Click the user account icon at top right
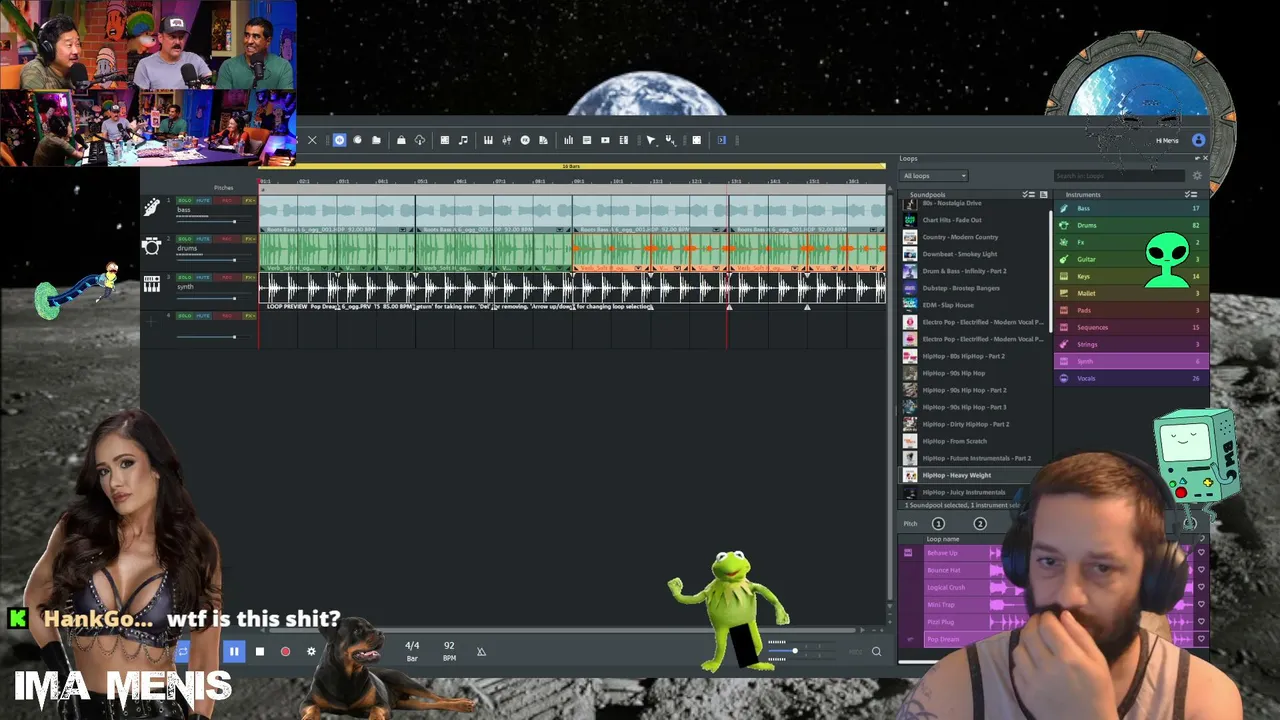The image size is (1280, 720). tap(1199, 140)
